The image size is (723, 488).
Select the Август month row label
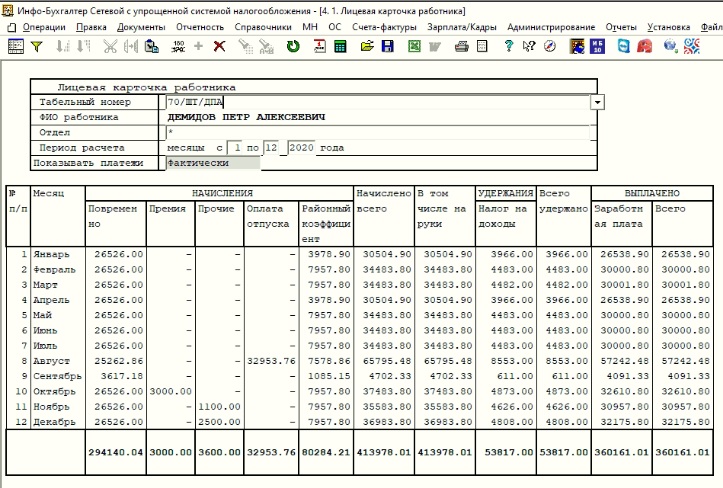[52, 361]
